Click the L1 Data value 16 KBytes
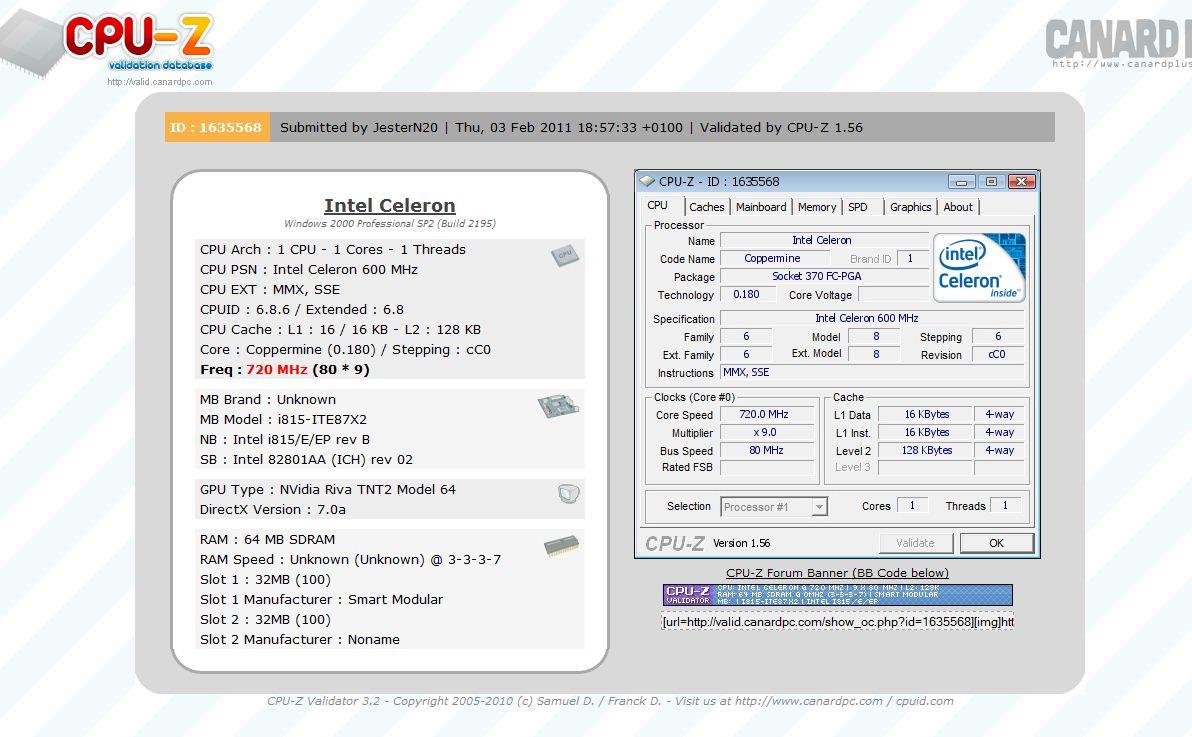 pos(926,415)
